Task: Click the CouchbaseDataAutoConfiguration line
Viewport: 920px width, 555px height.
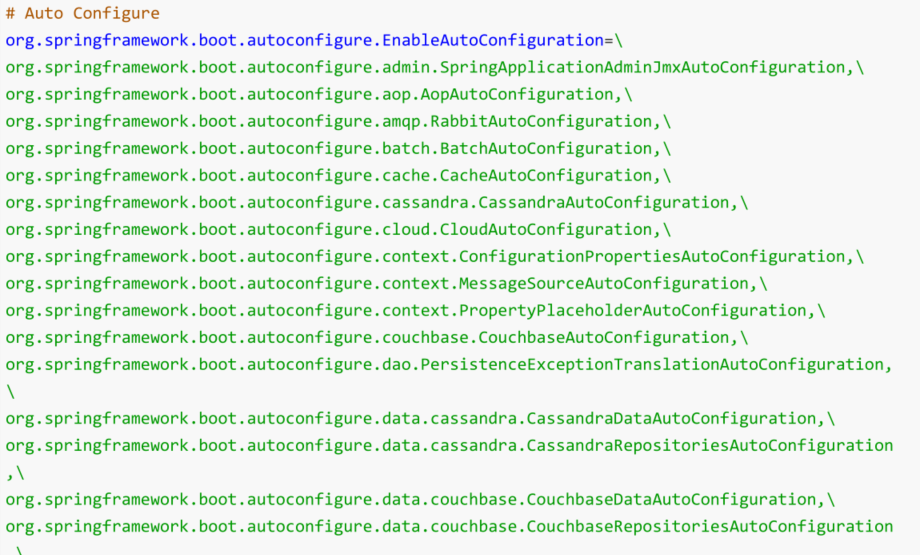Action: pyautogui.click(x=420, y=500)
